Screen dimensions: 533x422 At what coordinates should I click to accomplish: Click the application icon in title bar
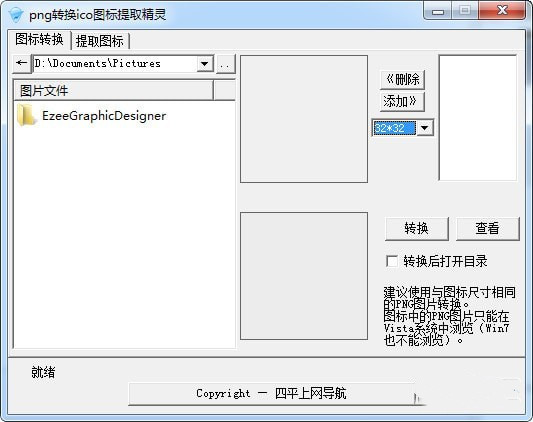tap(15, 15)
